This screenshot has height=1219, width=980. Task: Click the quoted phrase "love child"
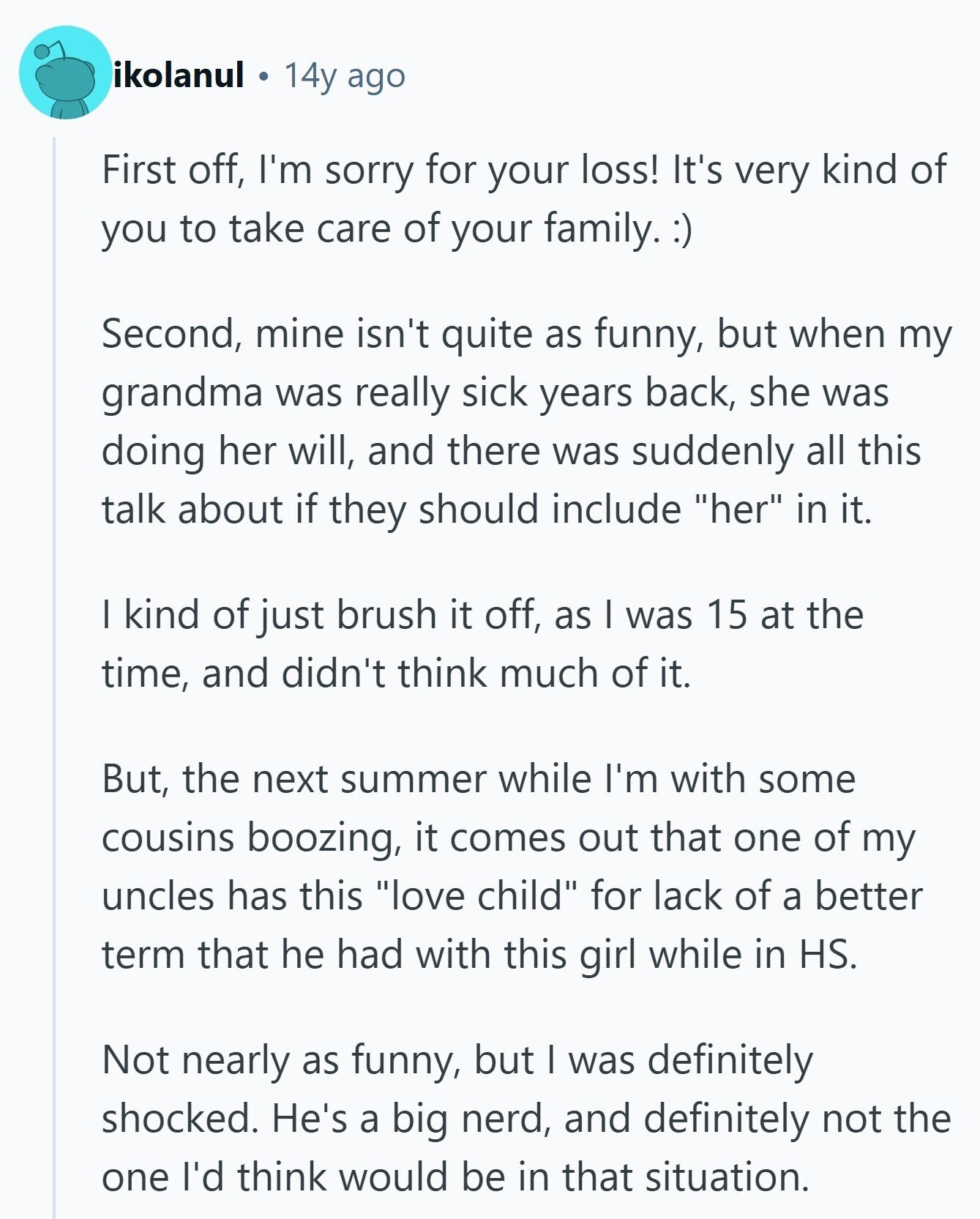tap(478, 896)
